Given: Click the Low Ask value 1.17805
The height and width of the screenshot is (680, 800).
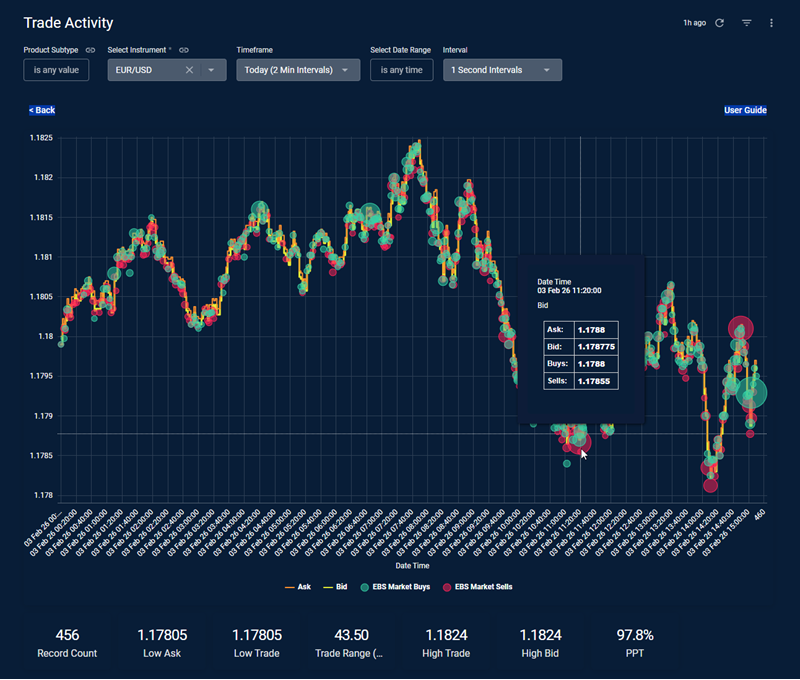Looking at the screenshot, I should [x=162, y=635].
